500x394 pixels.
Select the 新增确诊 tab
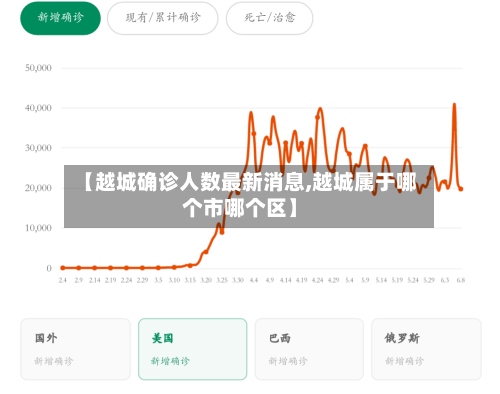click(x=60, y=18)
